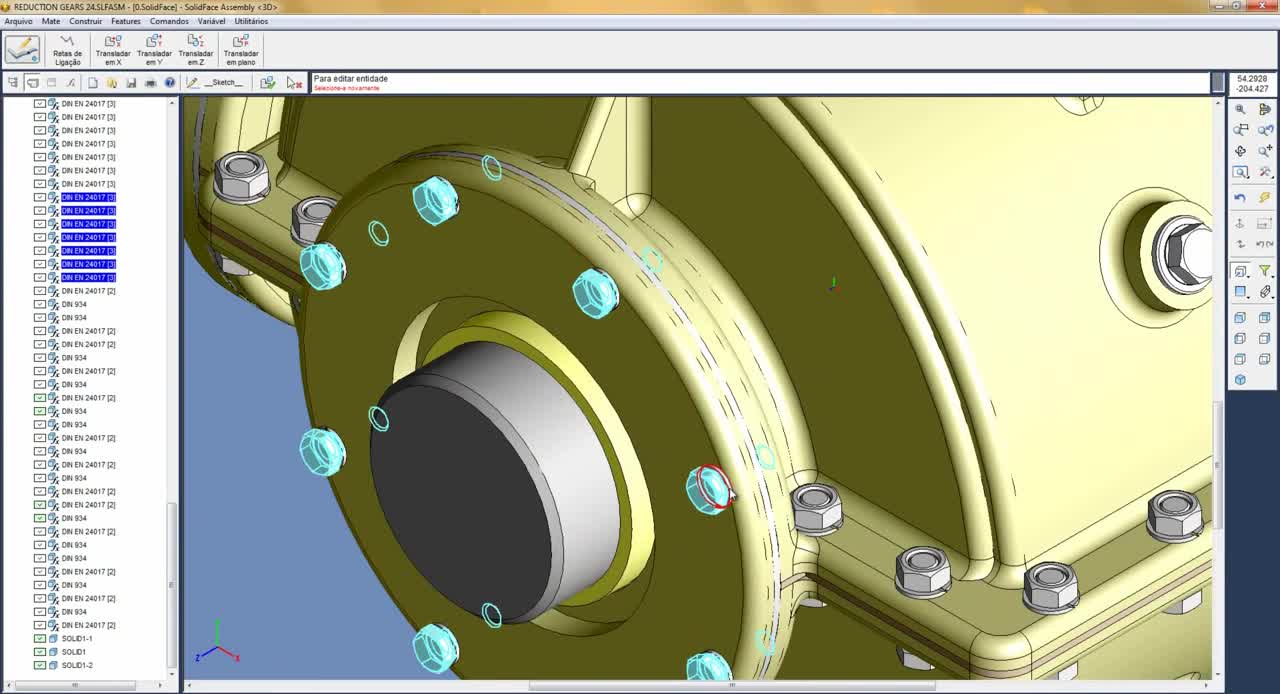Open the Features menu
Image resolution: width=1280 pixels, height=694 pixels.
coord(125,21)
